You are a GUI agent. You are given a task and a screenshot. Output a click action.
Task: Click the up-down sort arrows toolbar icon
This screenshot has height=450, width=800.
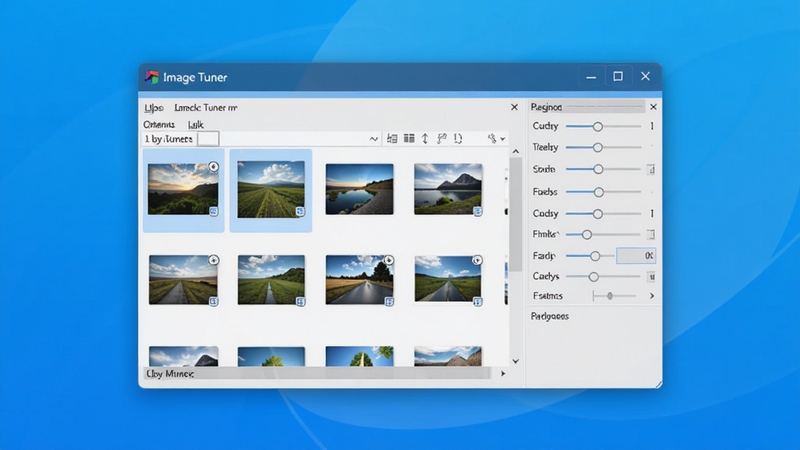click(425, 138)
